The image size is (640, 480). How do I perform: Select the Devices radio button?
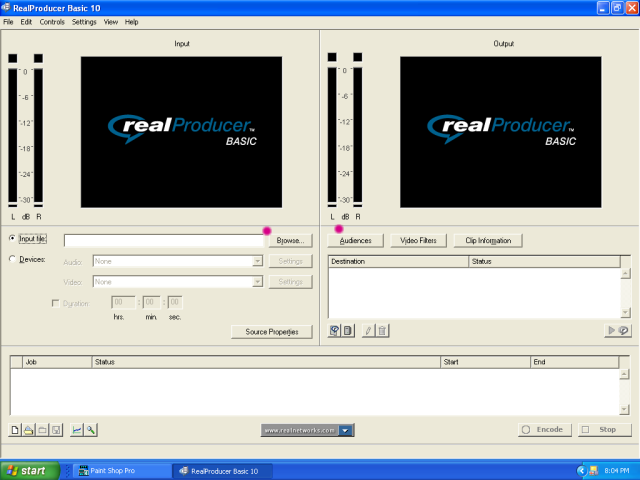pos(12,259)
